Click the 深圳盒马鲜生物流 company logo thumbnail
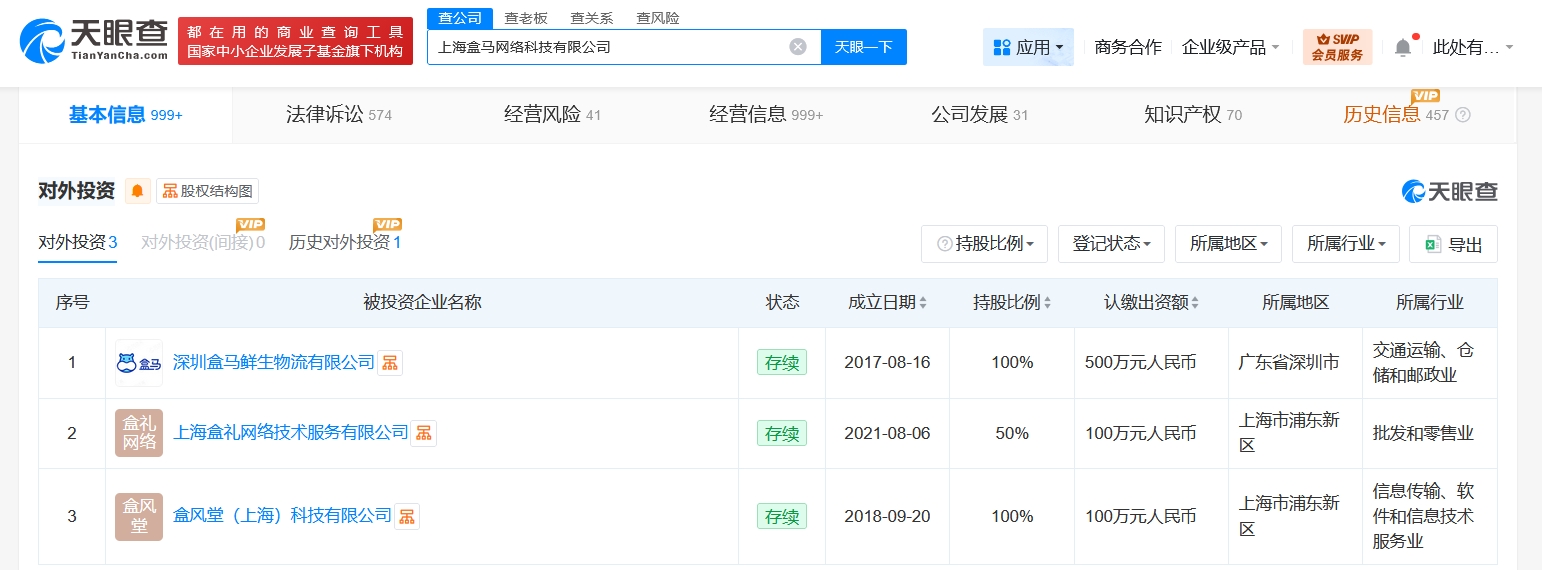 [x=139, y=363]
